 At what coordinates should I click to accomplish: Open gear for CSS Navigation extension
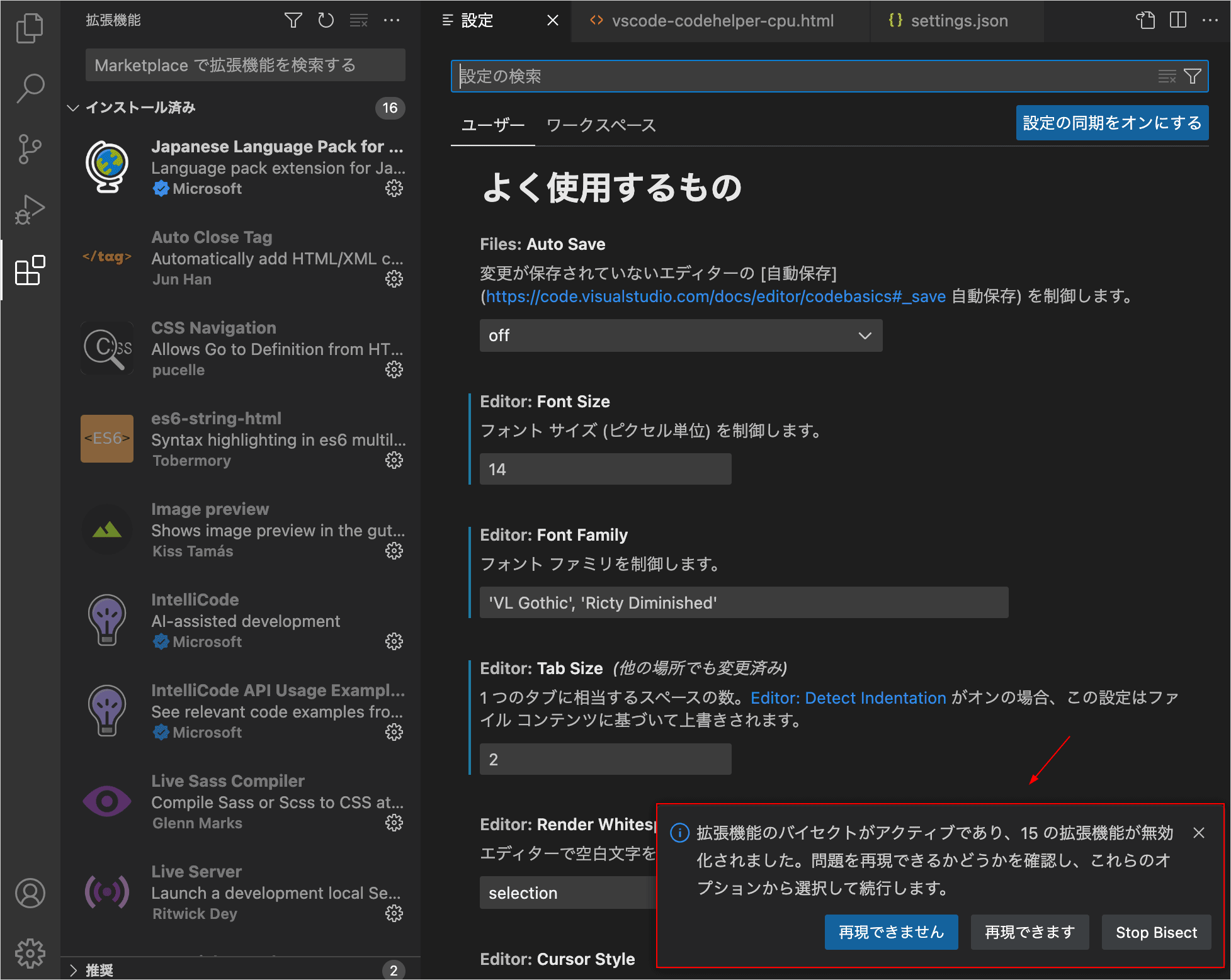click(394, 369)
